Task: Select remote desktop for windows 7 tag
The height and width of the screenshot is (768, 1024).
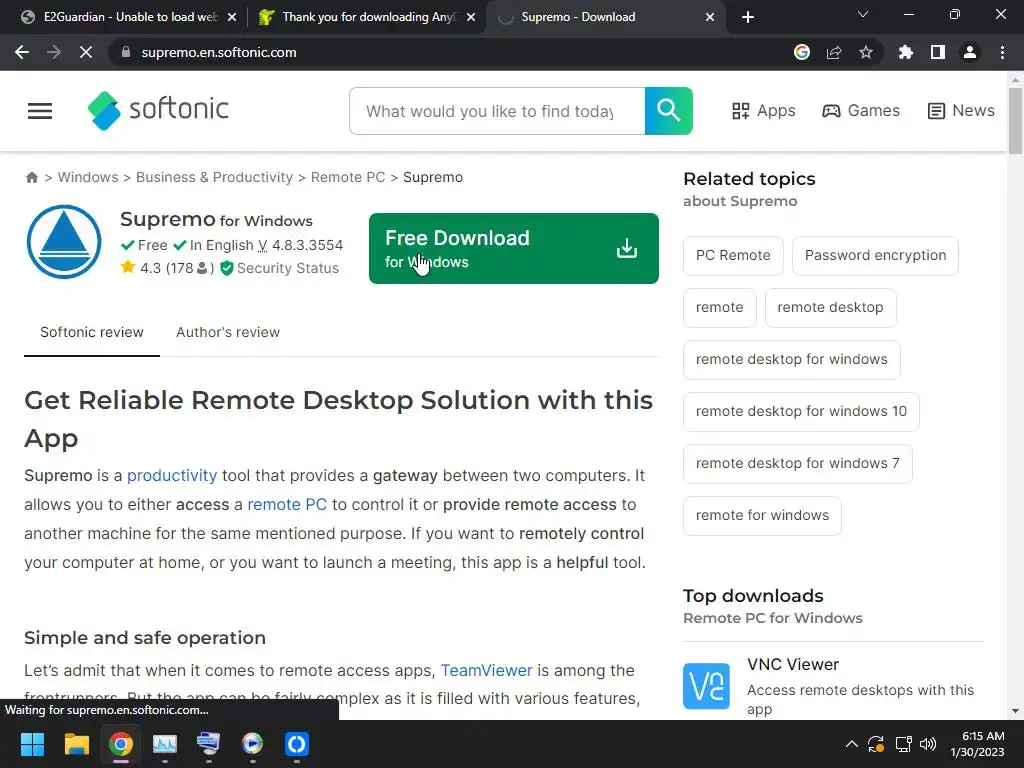Action: click(797, 464)
